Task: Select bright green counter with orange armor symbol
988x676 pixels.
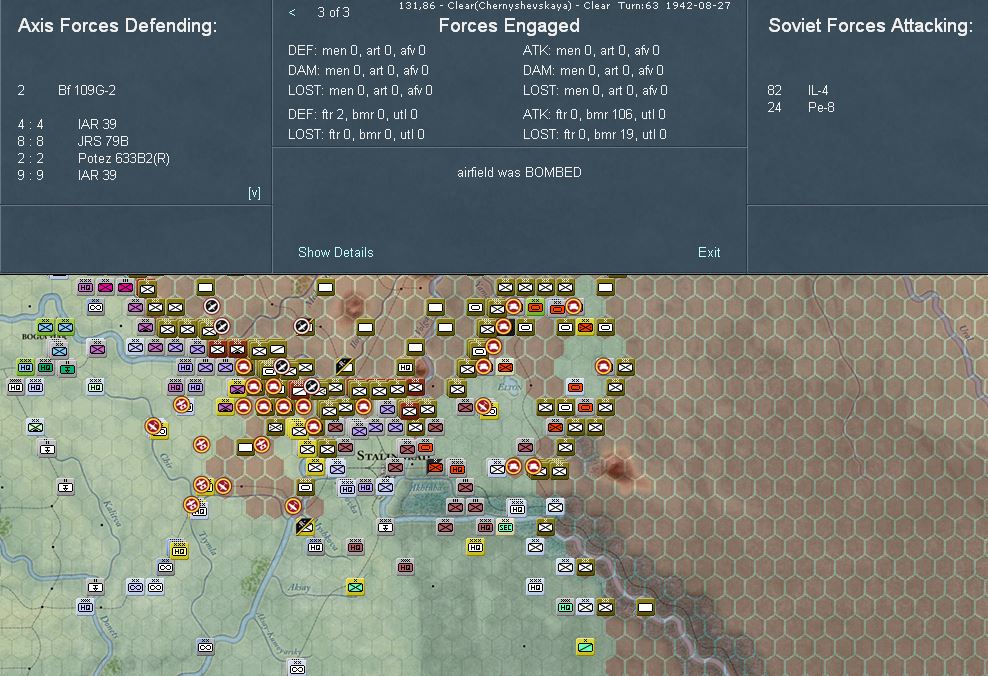Action: click(535, 307)
